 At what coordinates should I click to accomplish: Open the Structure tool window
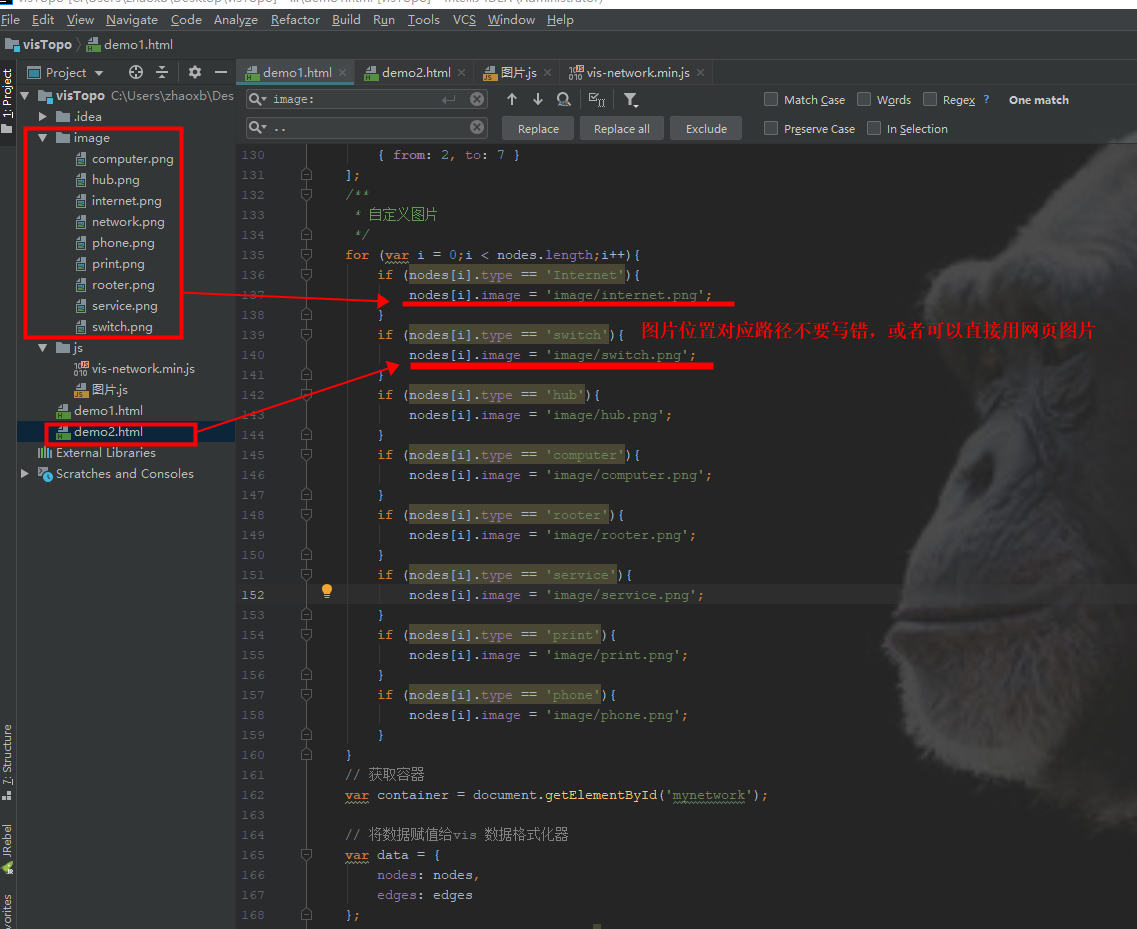pos(7,761)
